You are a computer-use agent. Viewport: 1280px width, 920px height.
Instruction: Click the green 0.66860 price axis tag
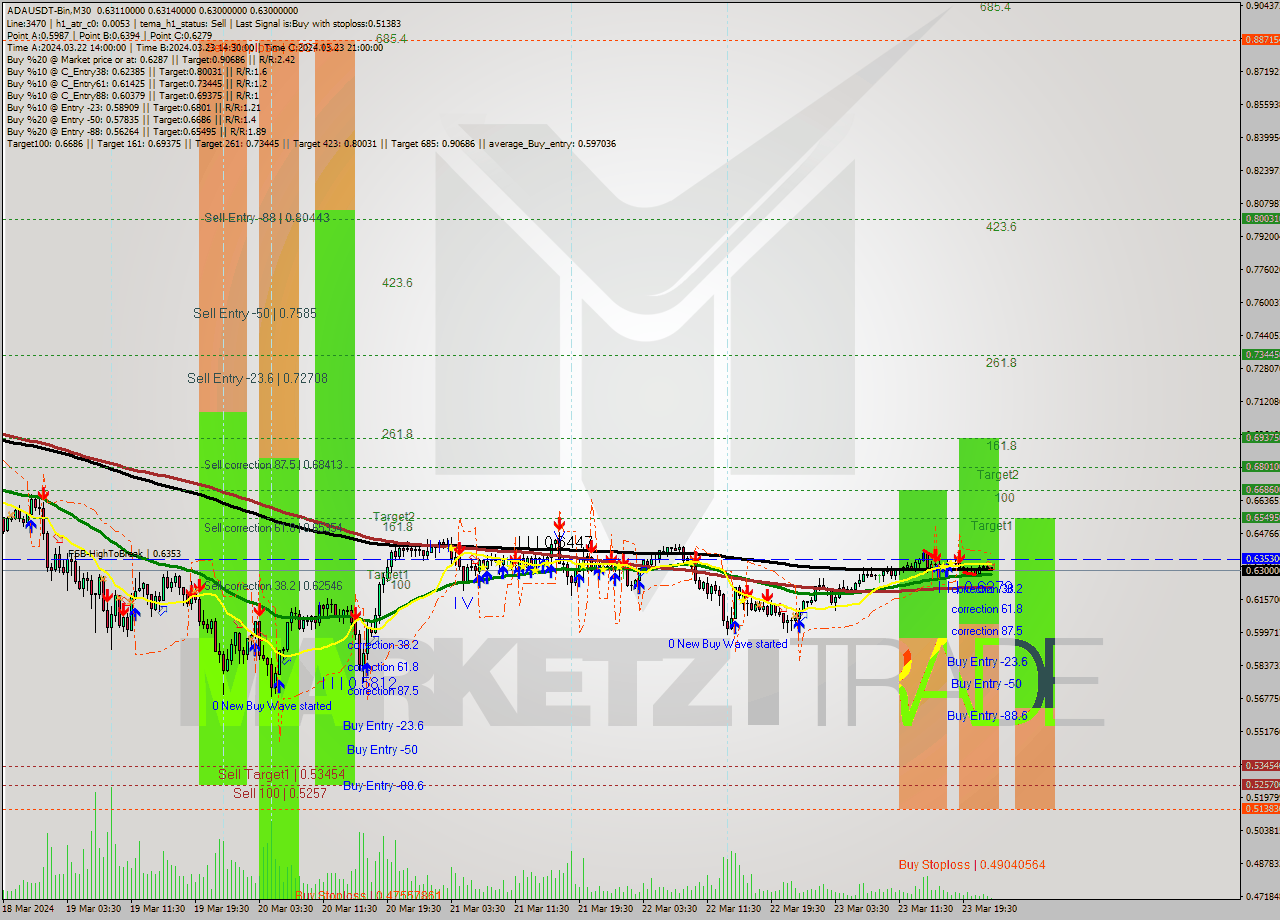pyautogui.click(x=1260, y=489)
